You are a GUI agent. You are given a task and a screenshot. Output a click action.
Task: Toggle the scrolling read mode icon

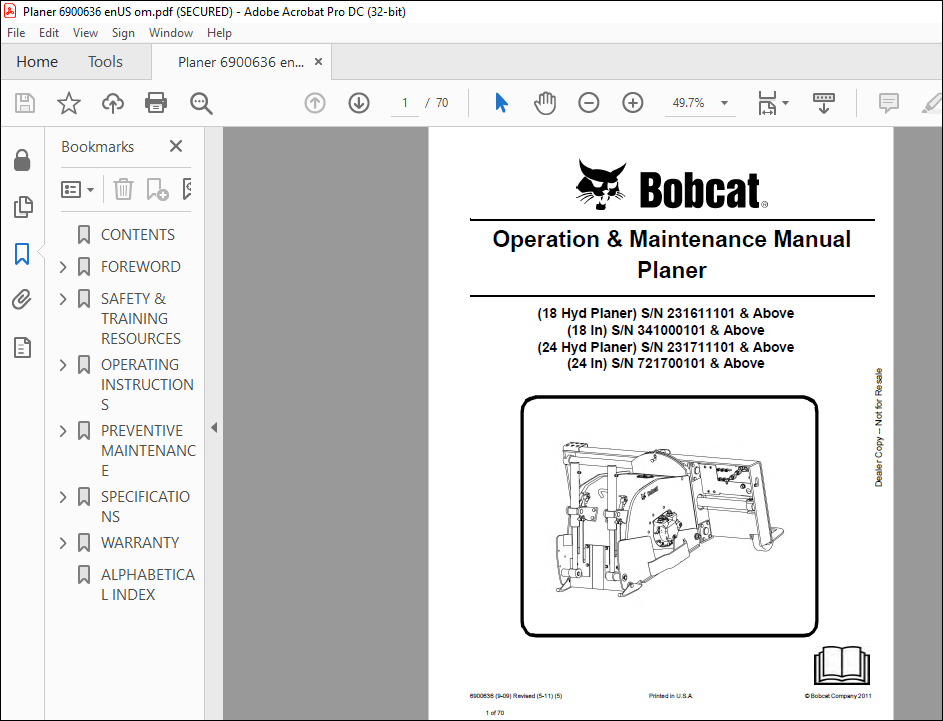(x=823, y=103)
